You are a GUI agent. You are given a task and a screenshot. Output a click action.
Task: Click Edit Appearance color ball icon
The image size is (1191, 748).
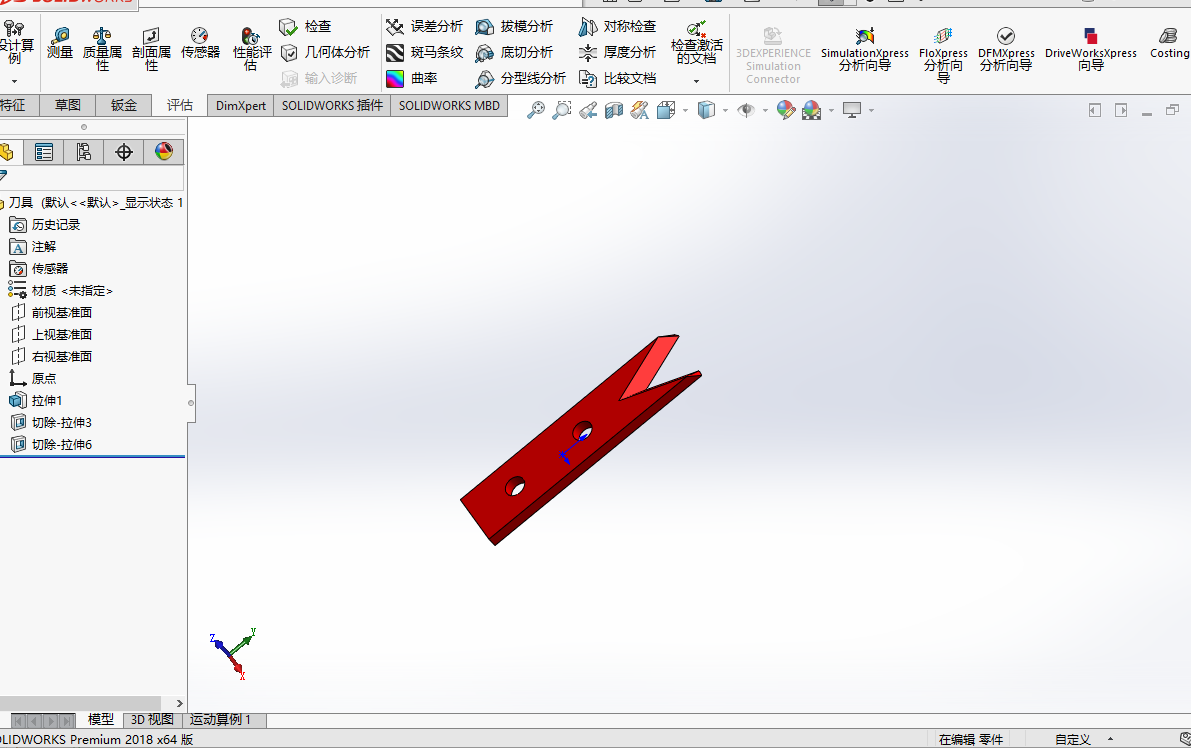786,111
